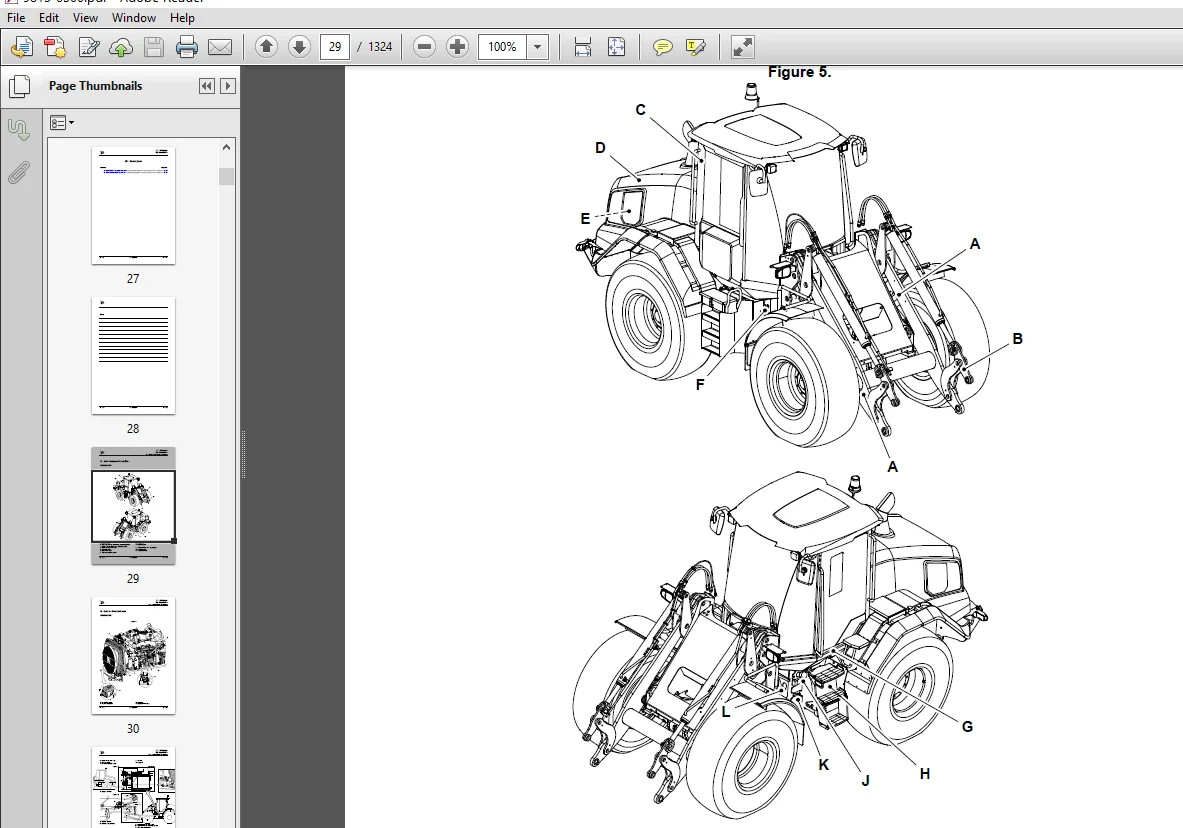Select the Highlight text tool
This screenshot has height=828, width=1183.
pos(696,47)
